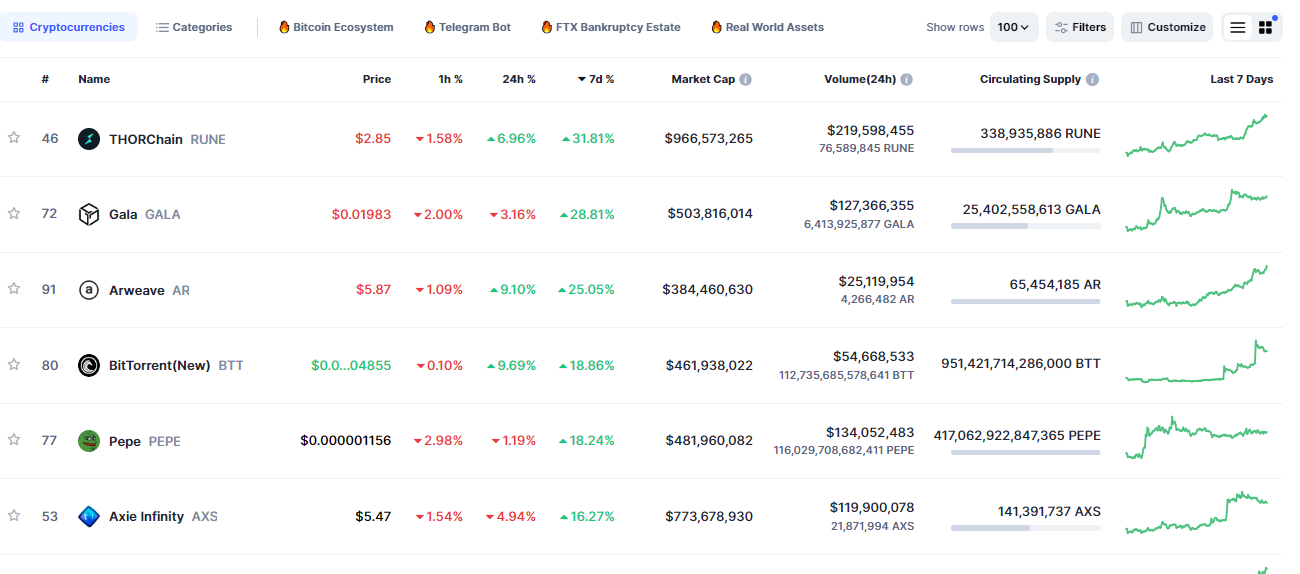
Task: Open the Bitcoin Ecosystem link
Action: [336, 27]
